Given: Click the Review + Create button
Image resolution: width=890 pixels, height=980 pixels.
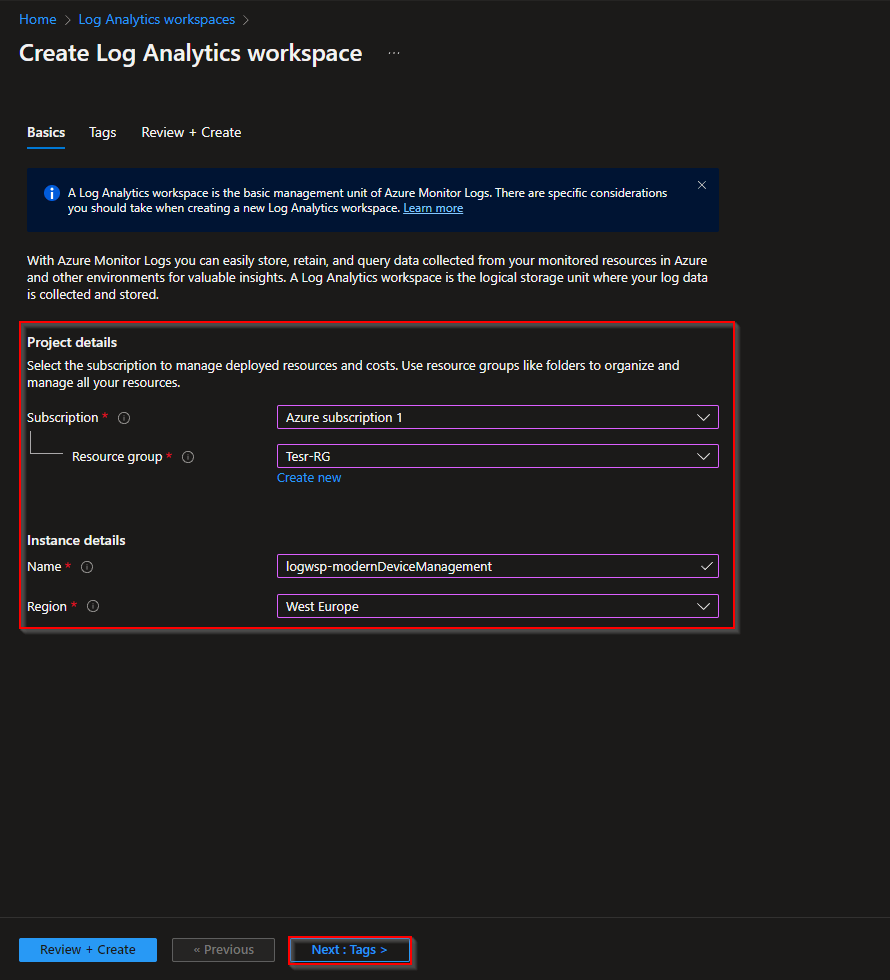Looking at the screenshot, I should click(x=88, y=950).
